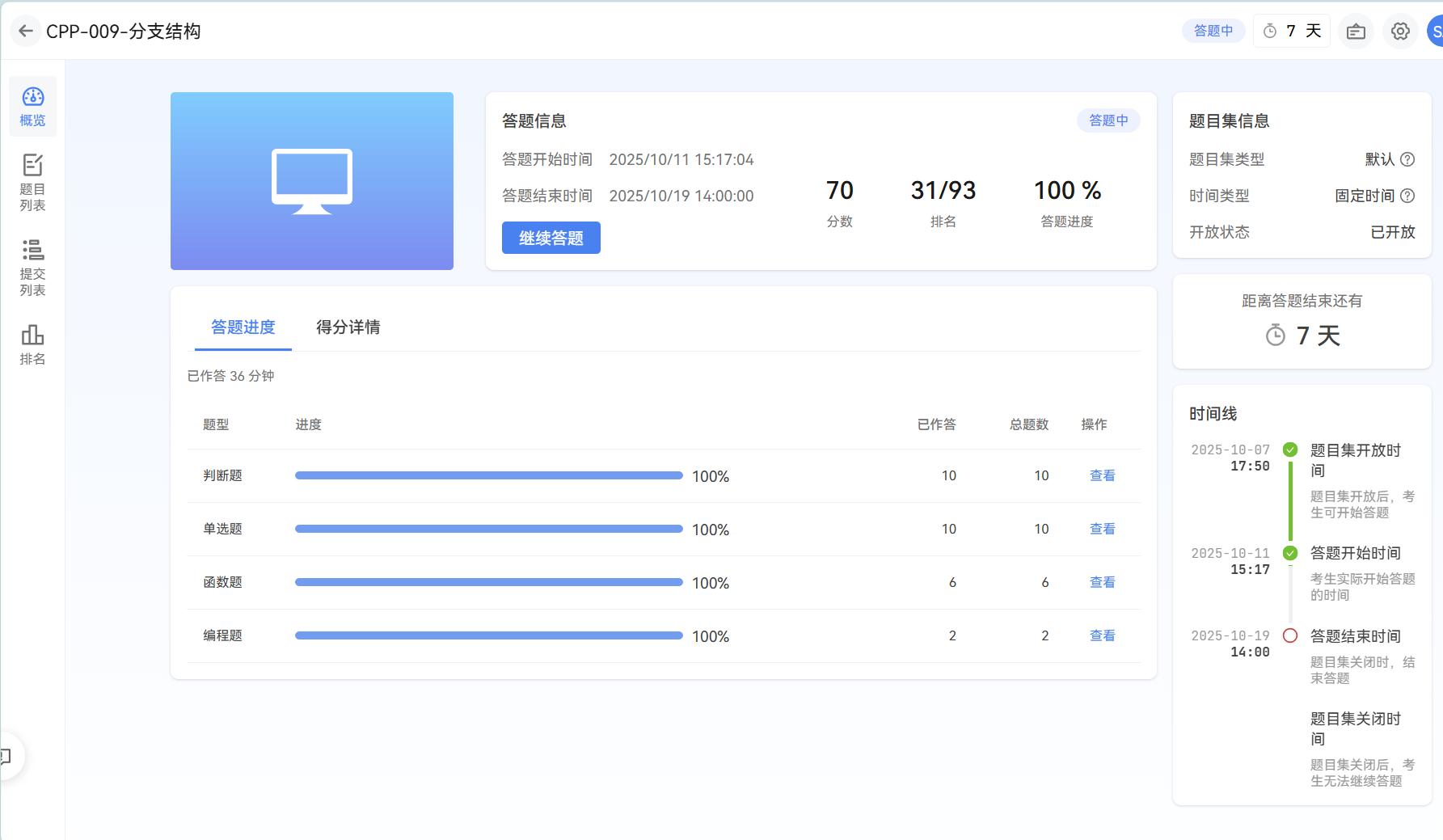Click the 答题中 badge in 答题信息 card

pyautogui.click(x=1108, y=120)
